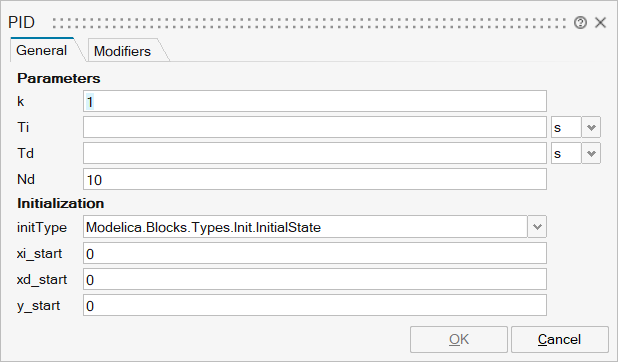The width and height of the screenshot is (618, 362).
Task: Select the Td unit box showing s
Action: pyautogui.click(x=566, y=153)
